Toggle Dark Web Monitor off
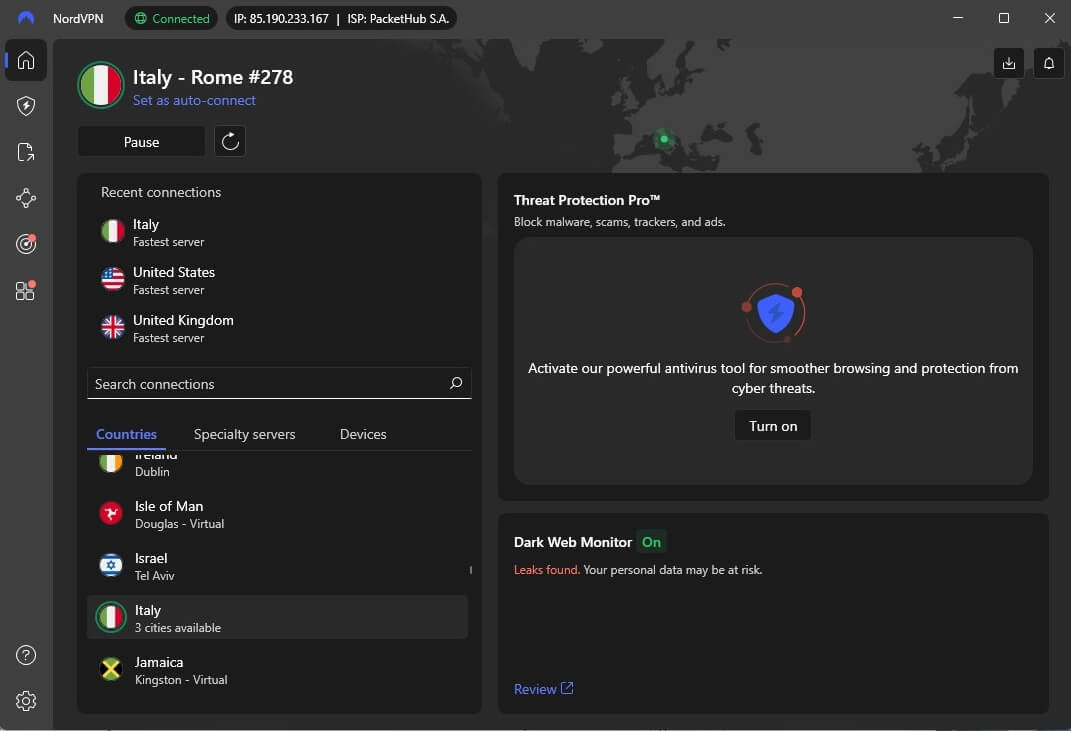 pyautogui.click(x=651, y=541)
